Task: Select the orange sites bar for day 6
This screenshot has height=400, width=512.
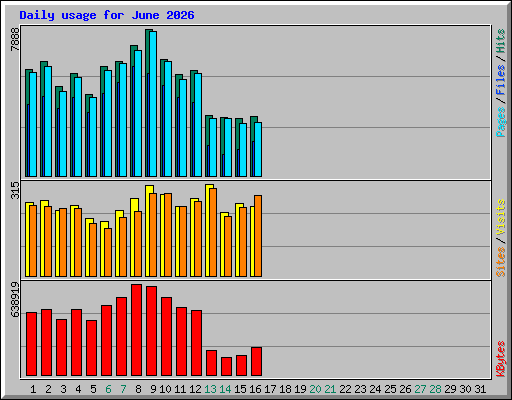Action: point(108,252)
